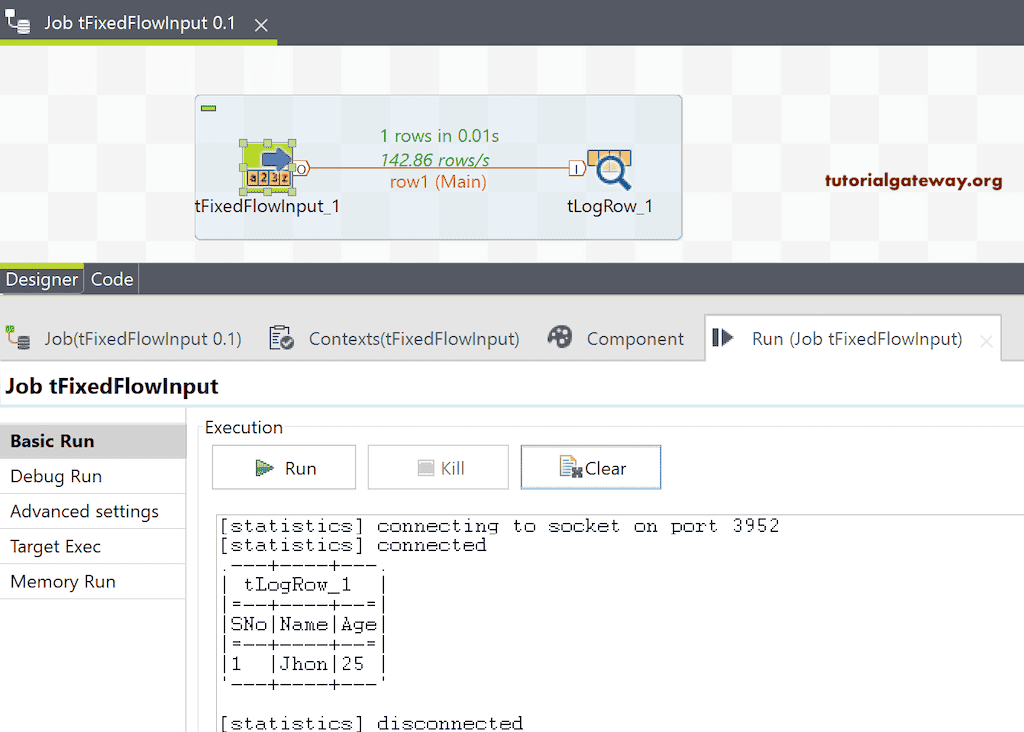Viewport: 1024px width, 732px height.
Task: Click the row1 (Main) connection label
Action: coord(437,183)
